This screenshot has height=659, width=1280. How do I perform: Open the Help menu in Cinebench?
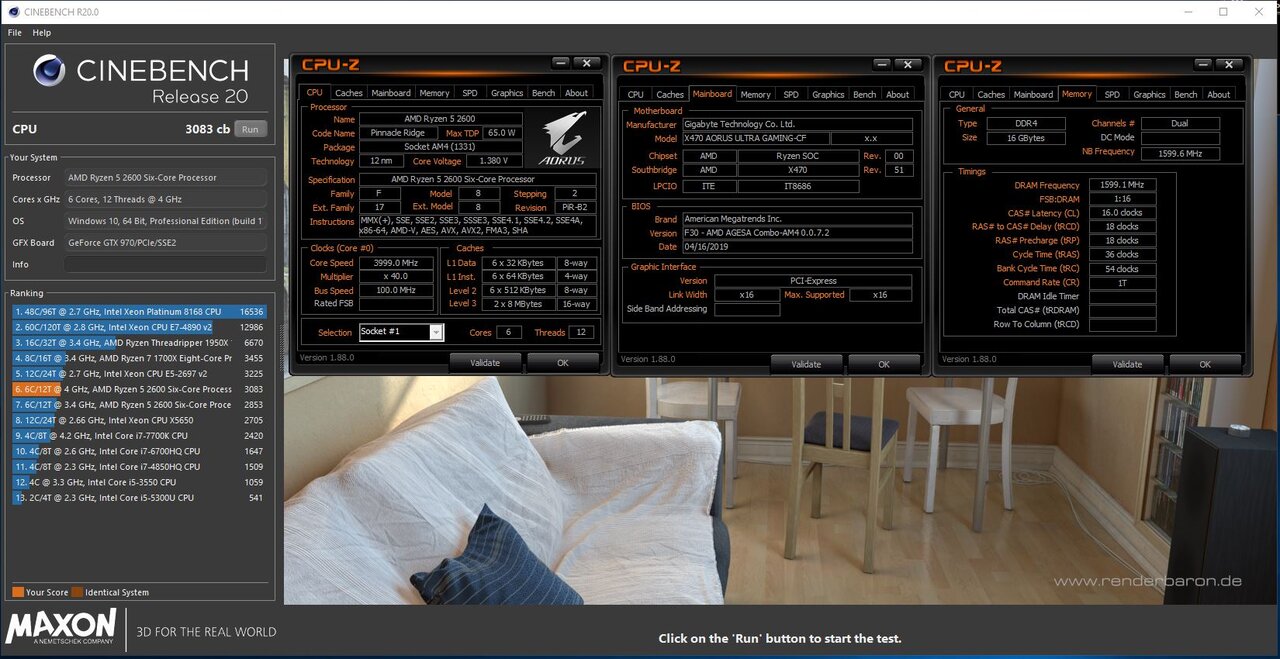point(42,33)
